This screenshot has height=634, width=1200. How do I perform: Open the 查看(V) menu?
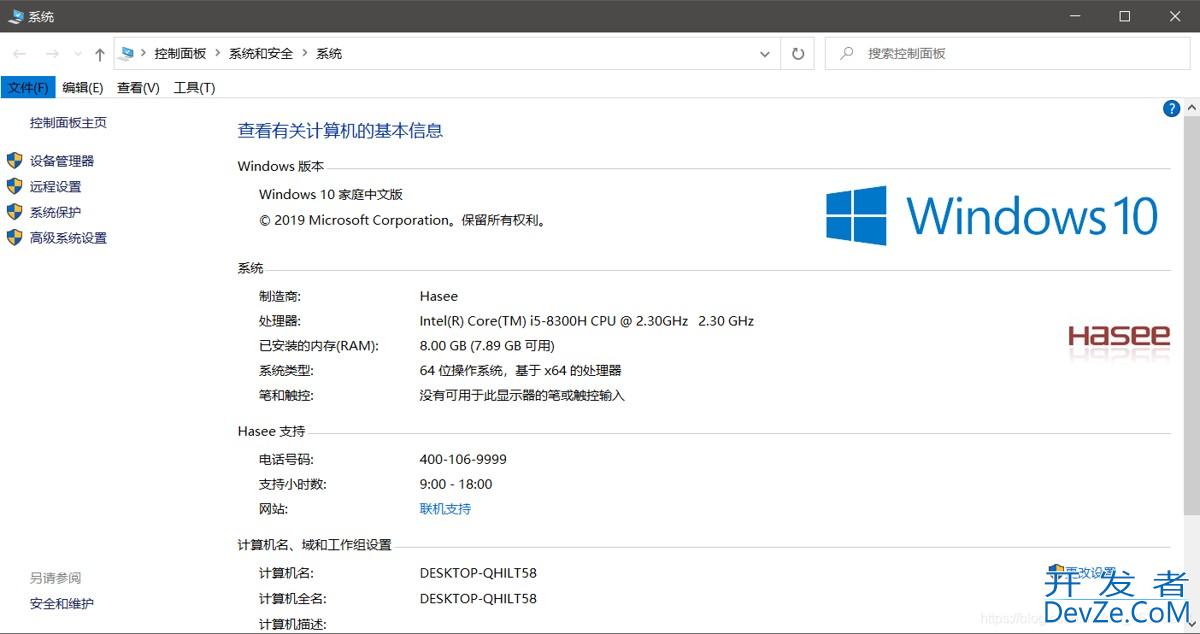coord(138,88)
